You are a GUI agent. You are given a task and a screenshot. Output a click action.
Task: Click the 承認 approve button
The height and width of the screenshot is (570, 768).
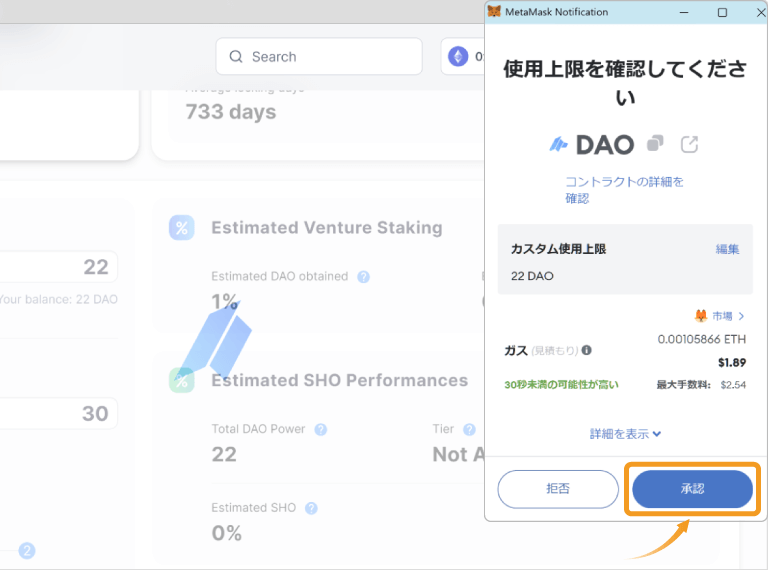(692, 489)
